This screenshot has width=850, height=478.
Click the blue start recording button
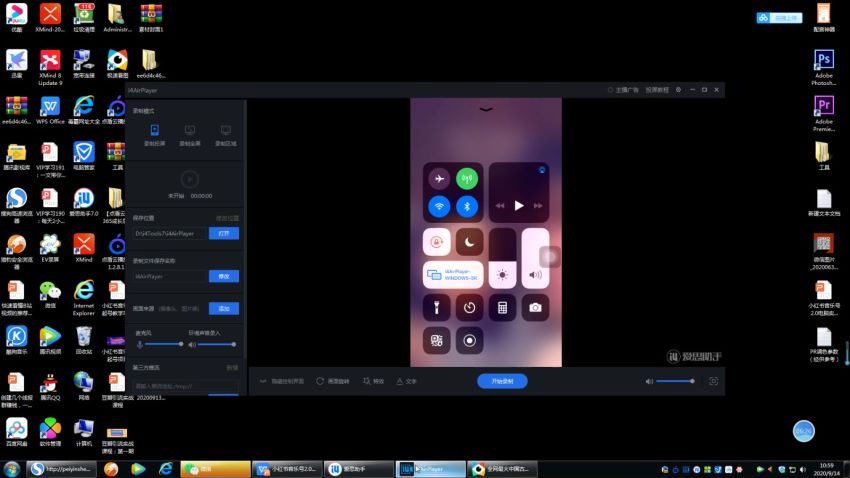[502, 381]
